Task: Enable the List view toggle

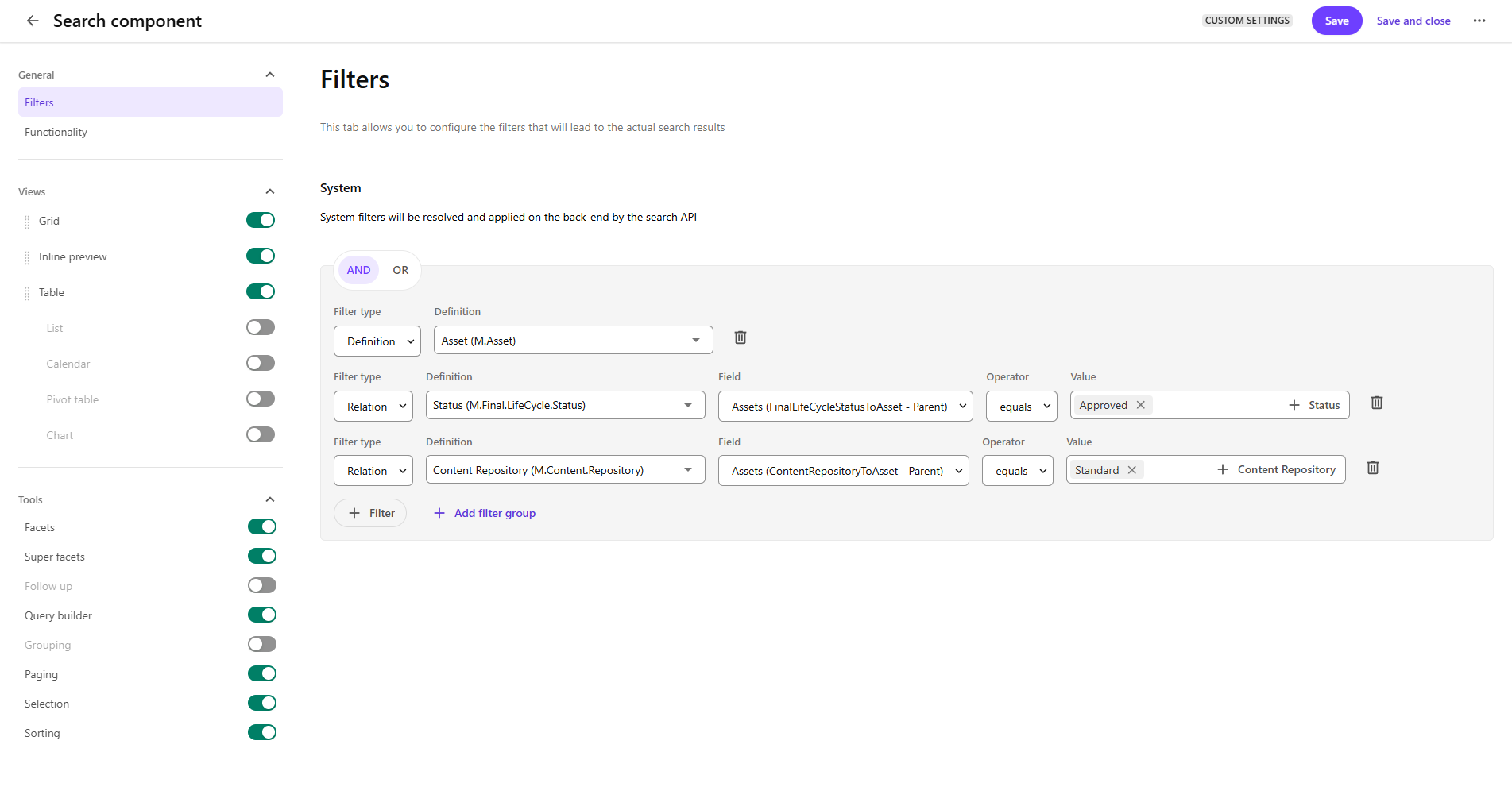Action: pos(260,327)
